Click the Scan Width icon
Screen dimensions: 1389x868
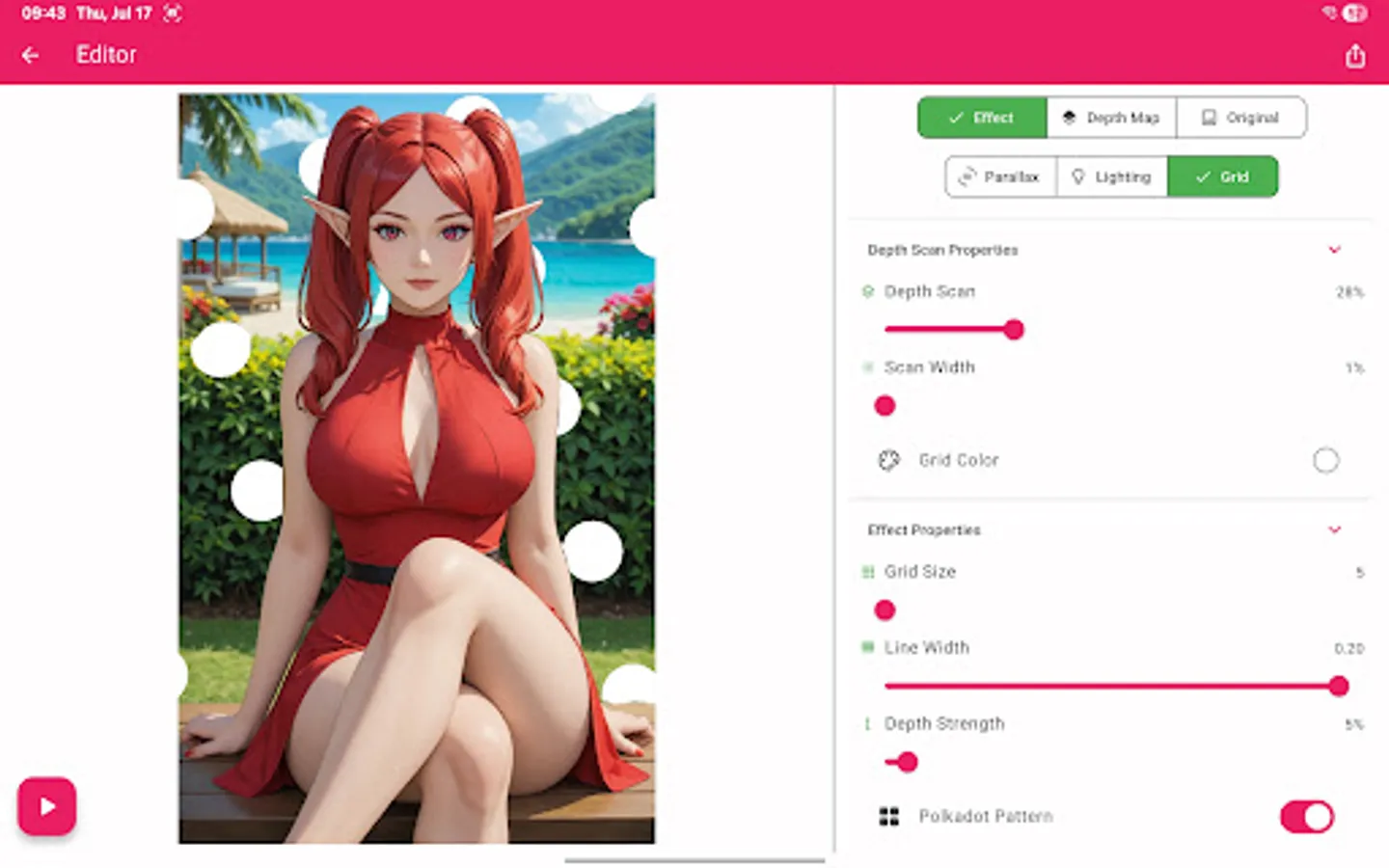click(x=867, y=367)
